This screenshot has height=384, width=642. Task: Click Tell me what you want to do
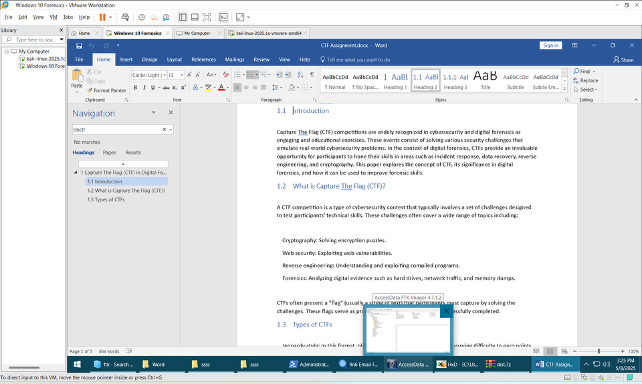point(355,60)
